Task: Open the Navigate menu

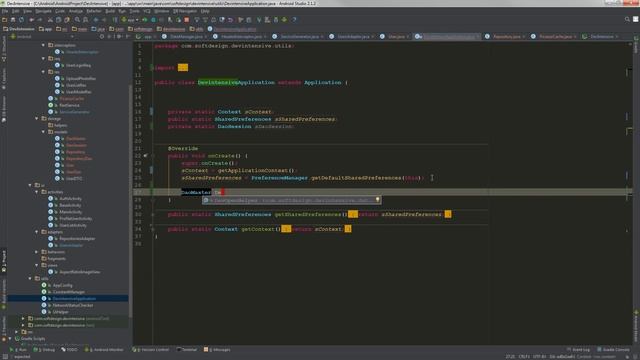Action: (43, 11)
